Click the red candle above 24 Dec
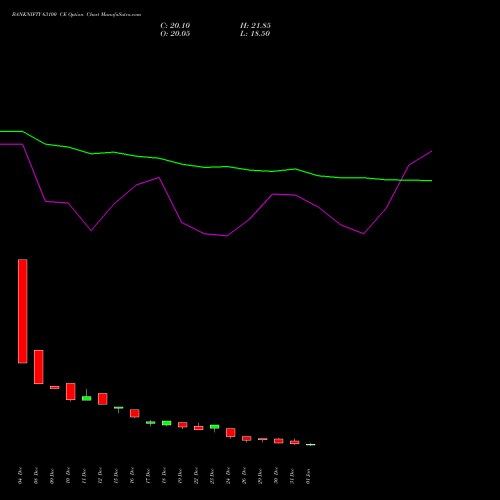Image resolution: width=500 pixels, height=500 pixels. point(231,433)
